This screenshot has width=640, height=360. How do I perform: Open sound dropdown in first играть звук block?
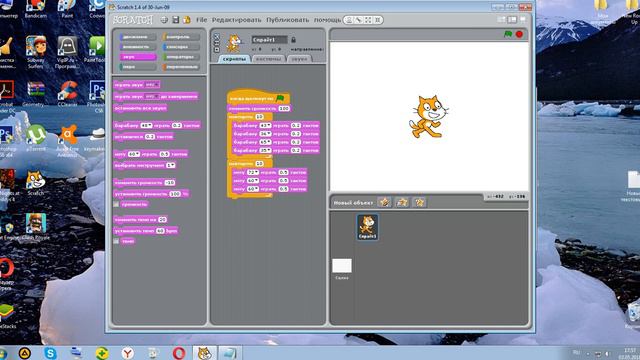click(x=151, y=84)
